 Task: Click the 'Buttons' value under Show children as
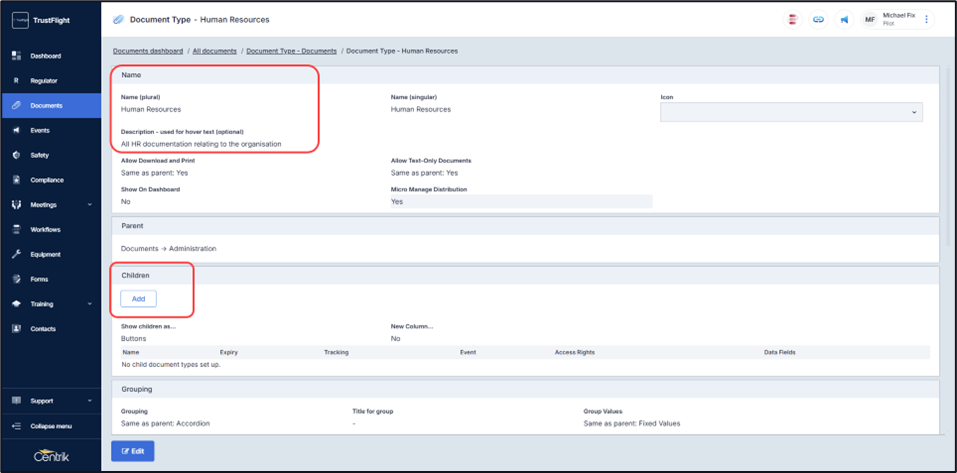134,338
